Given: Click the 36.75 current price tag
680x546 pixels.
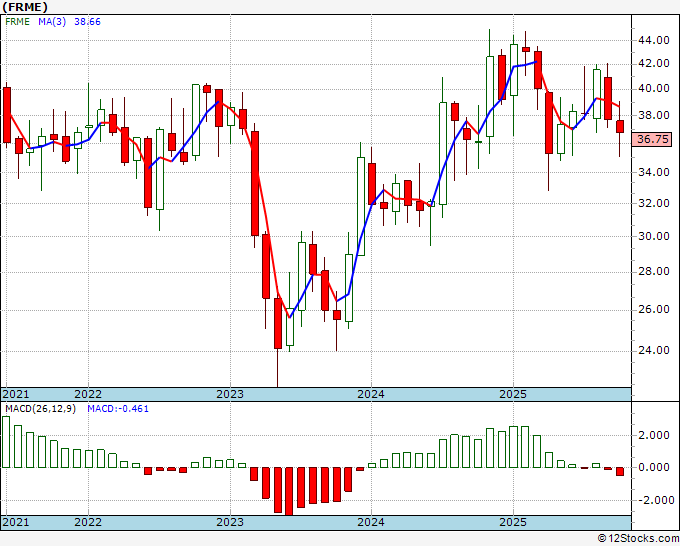Looking at the screenshot, I should (x=653, y=139).
